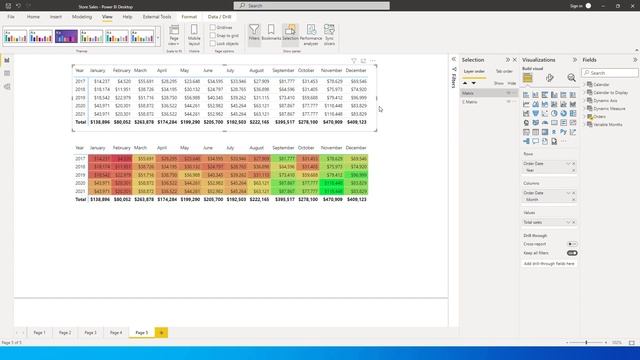Add a new page with plus button

[161, 333]
